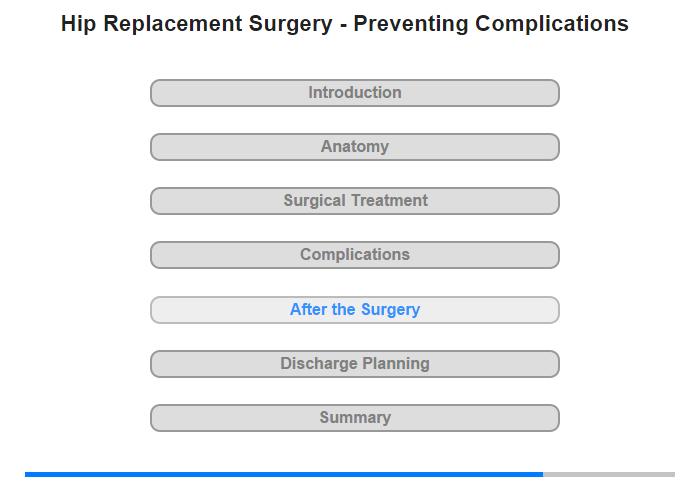This screenshot has height=480, width=700.
Task: Select the Surgical Treatment section
Action: pos(355,201)
